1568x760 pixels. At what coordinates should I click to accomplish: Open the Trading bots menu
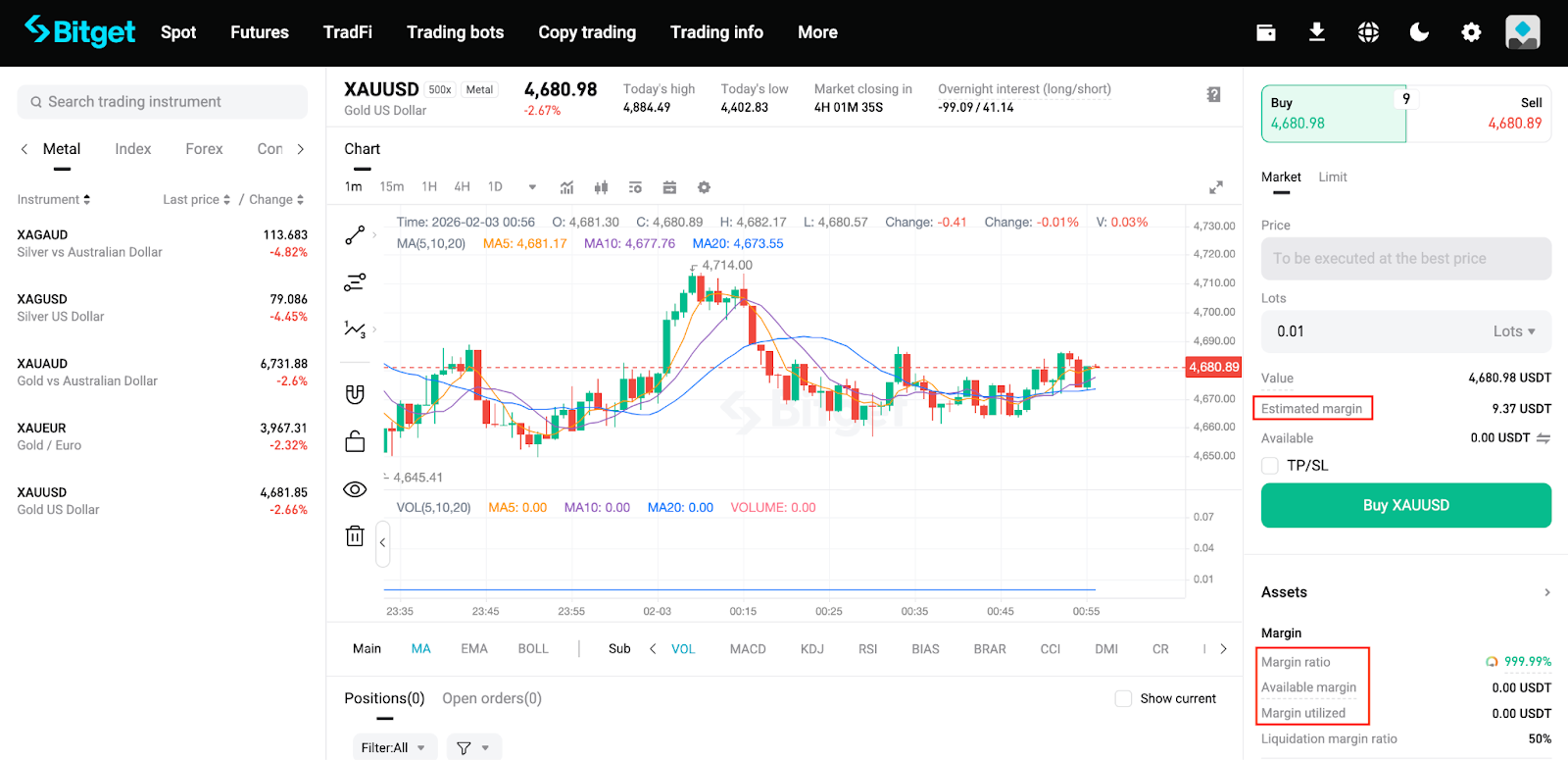456,32
